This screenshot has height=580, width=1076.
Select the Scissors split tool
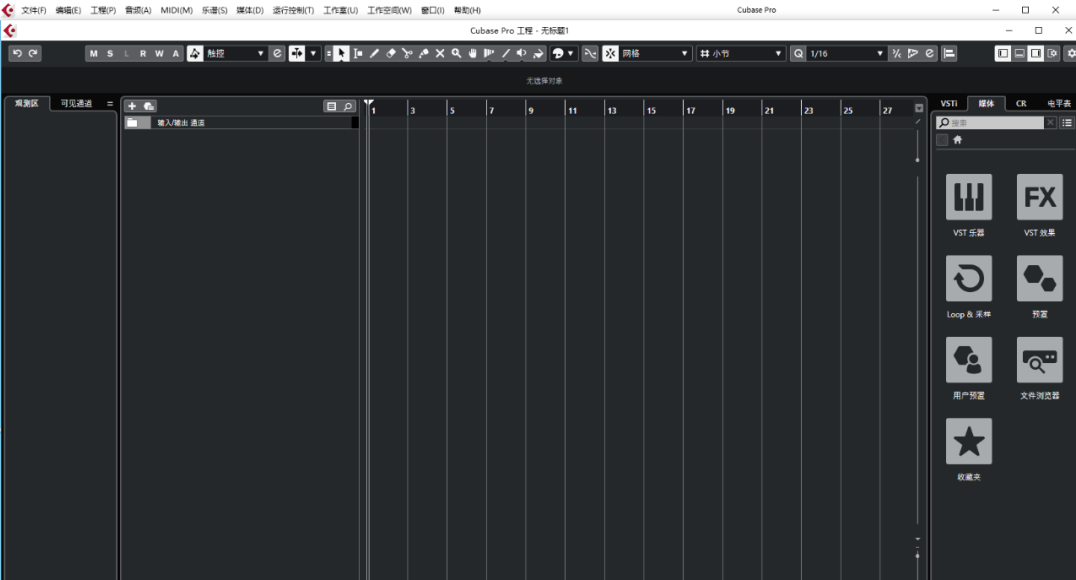407,53
